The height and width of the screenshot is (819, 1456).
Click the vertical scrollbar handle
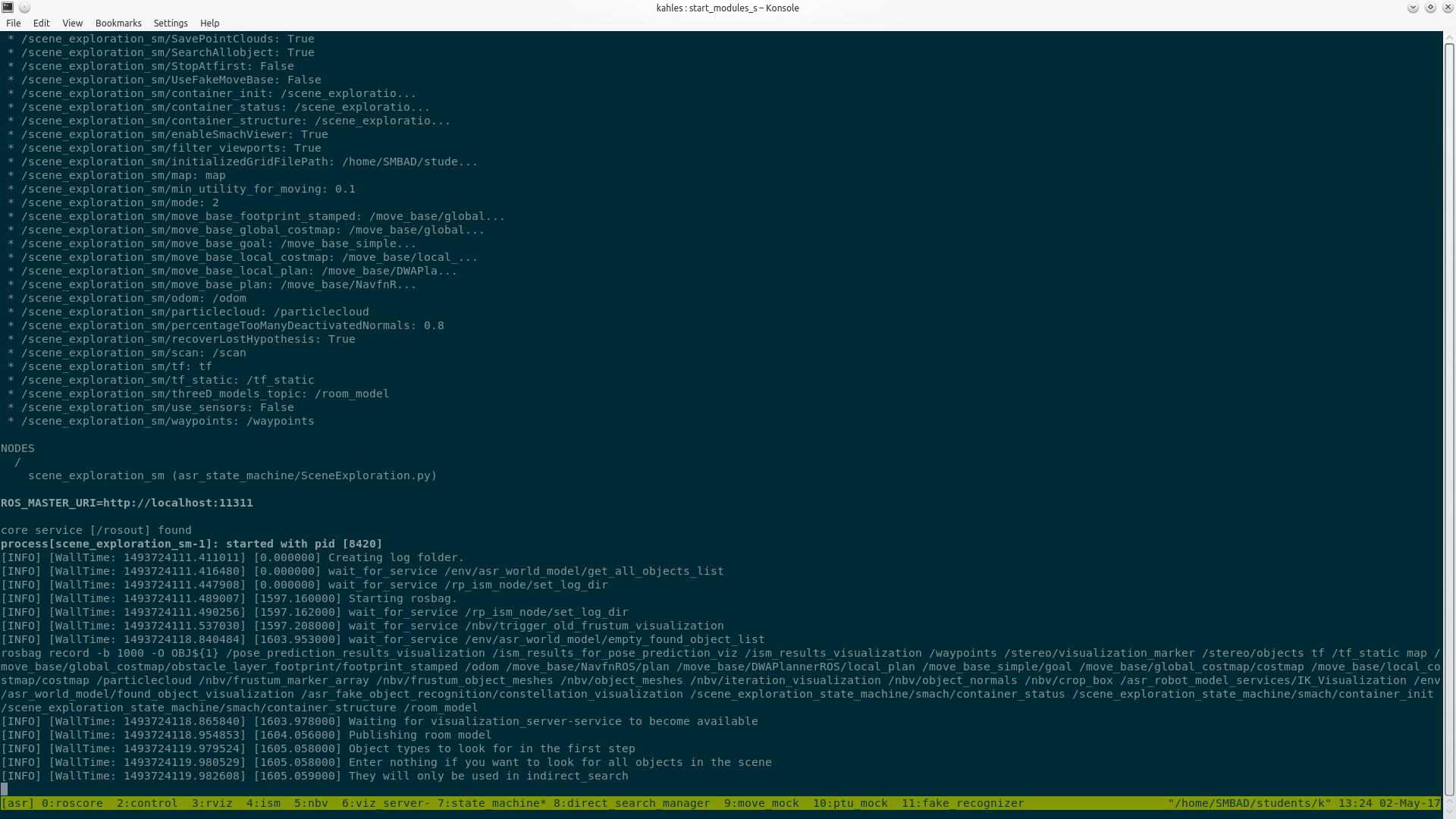tap(1449, 417)
